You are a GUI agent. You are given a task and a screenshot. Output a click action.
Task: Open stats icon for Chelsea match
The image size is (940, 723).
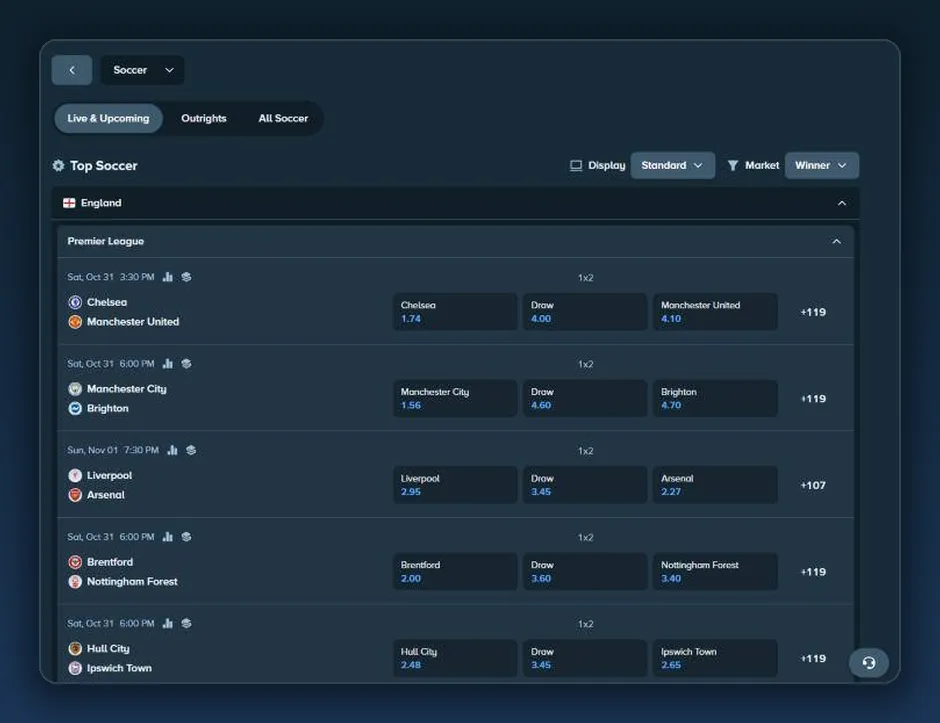(x=168, y=277)
